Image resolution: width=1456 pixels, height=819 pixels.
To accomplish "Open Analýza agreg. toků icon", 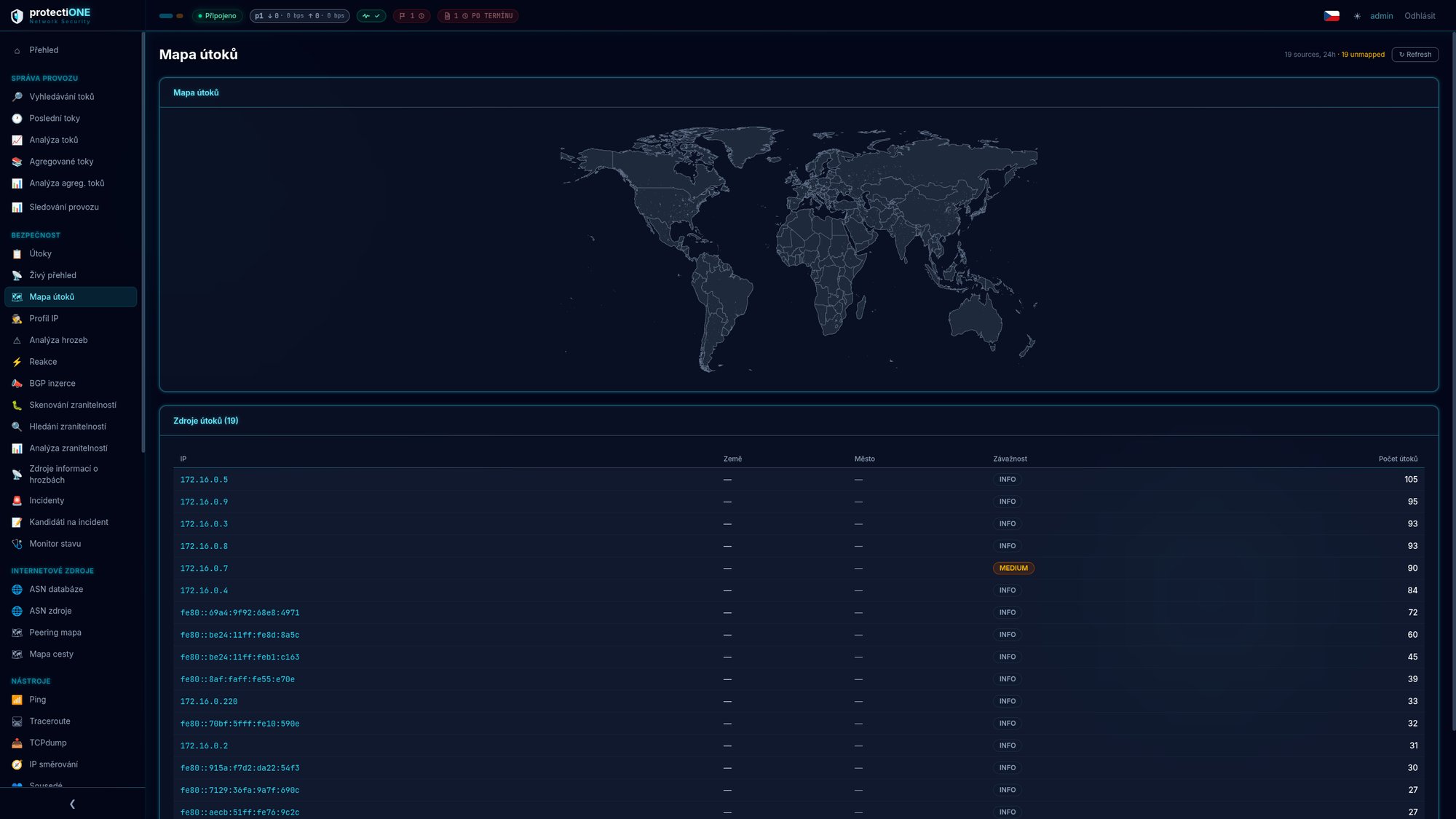I will [17, 183].
